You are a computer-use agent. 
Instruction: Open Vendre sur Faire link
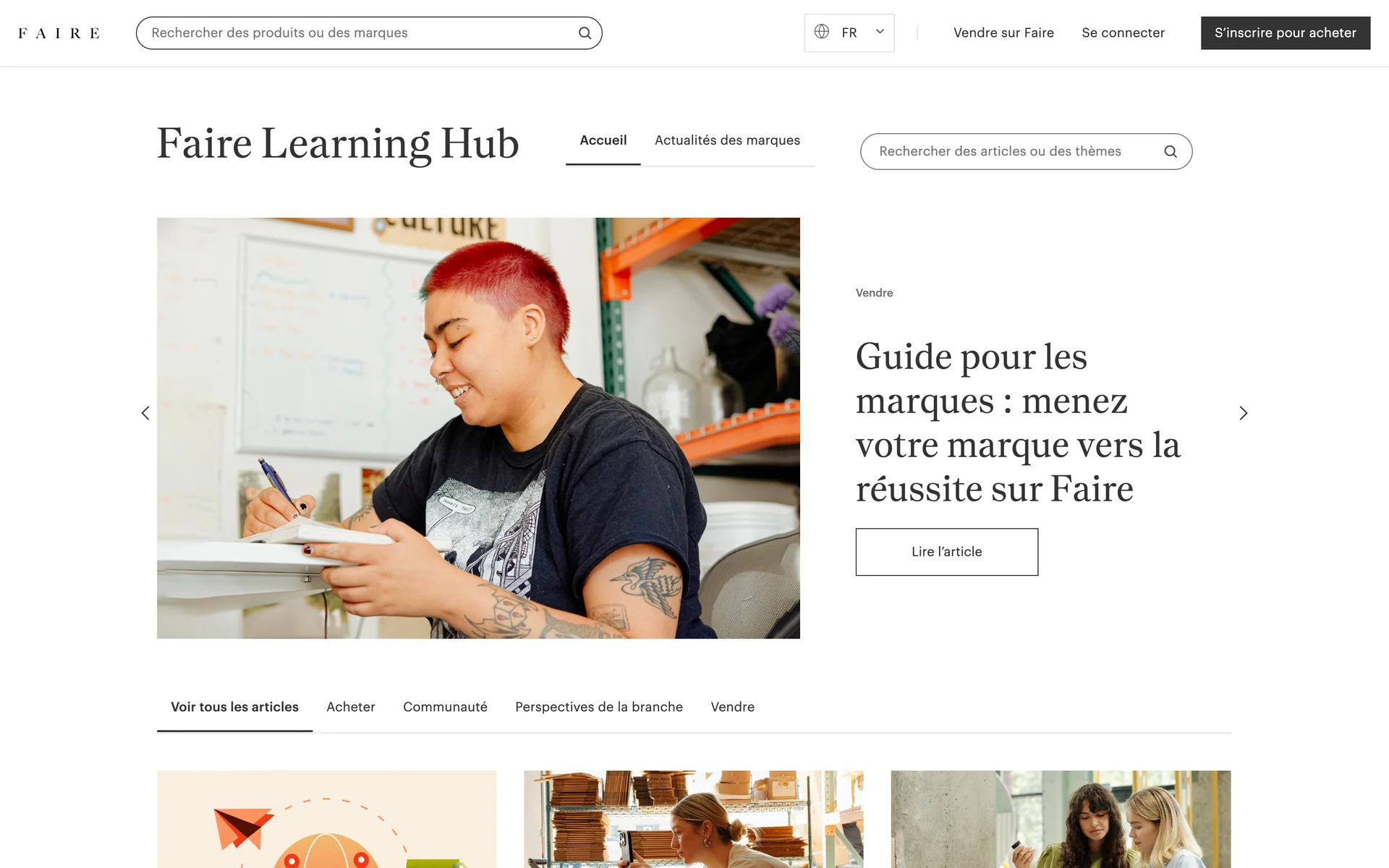click(1003, 33)
